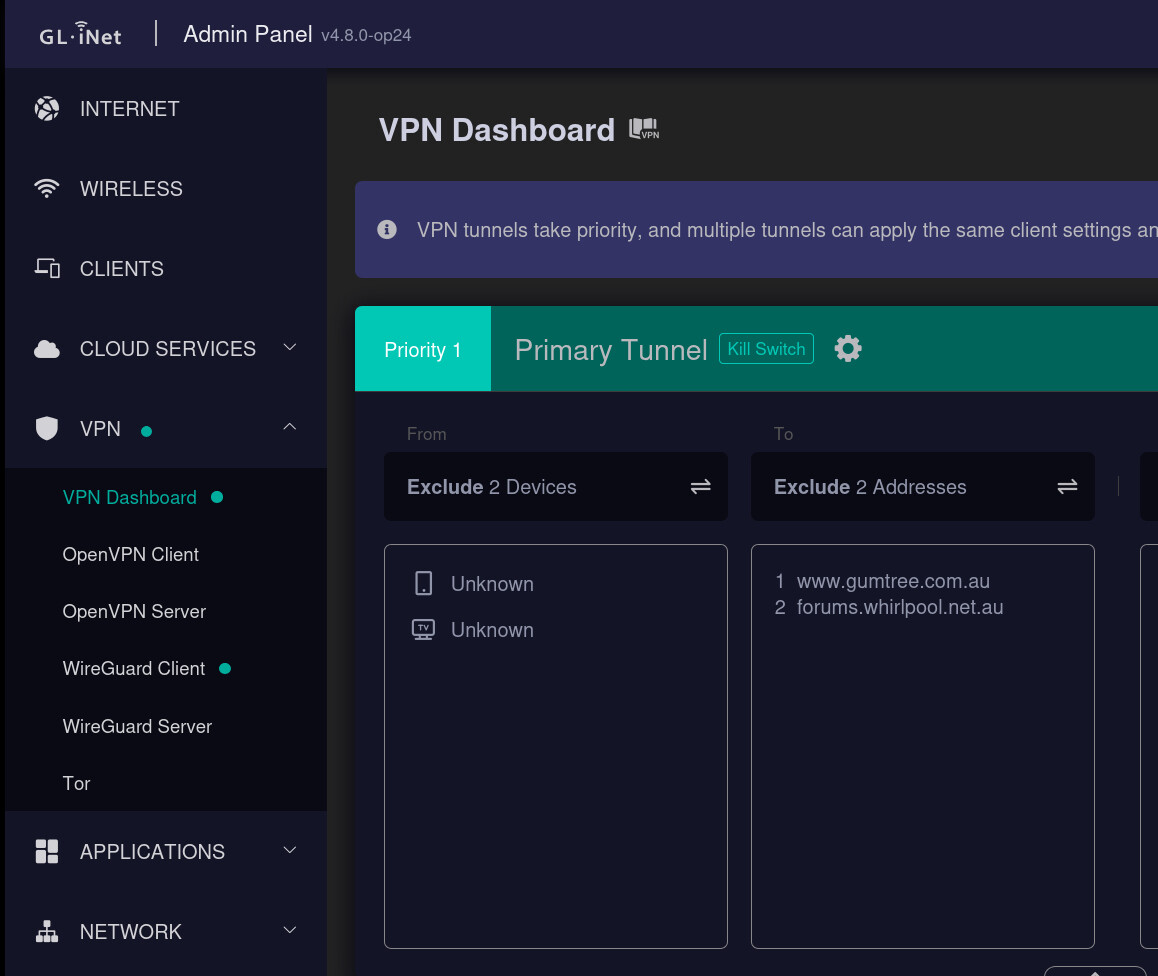Click the phone device icon
The image size is (1158, 976).
point(423,583)
